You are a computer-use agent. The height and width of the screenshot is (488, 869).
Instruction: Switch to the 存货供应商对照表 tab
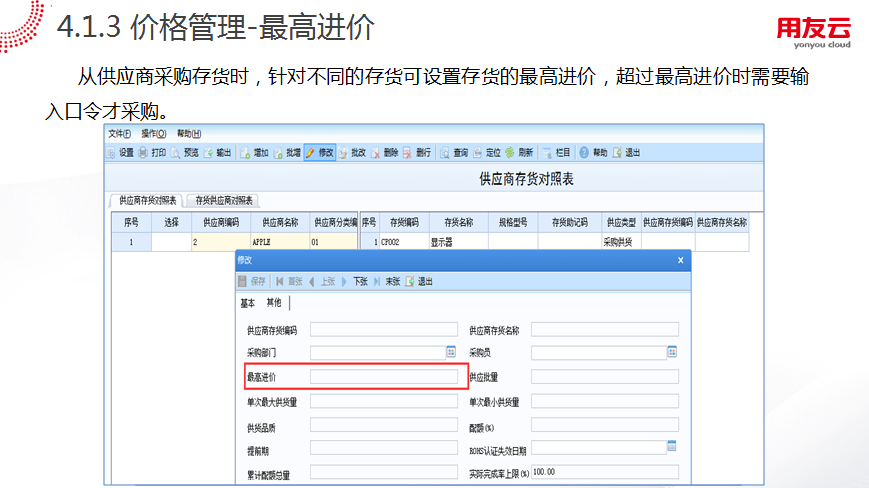(226, 200)
